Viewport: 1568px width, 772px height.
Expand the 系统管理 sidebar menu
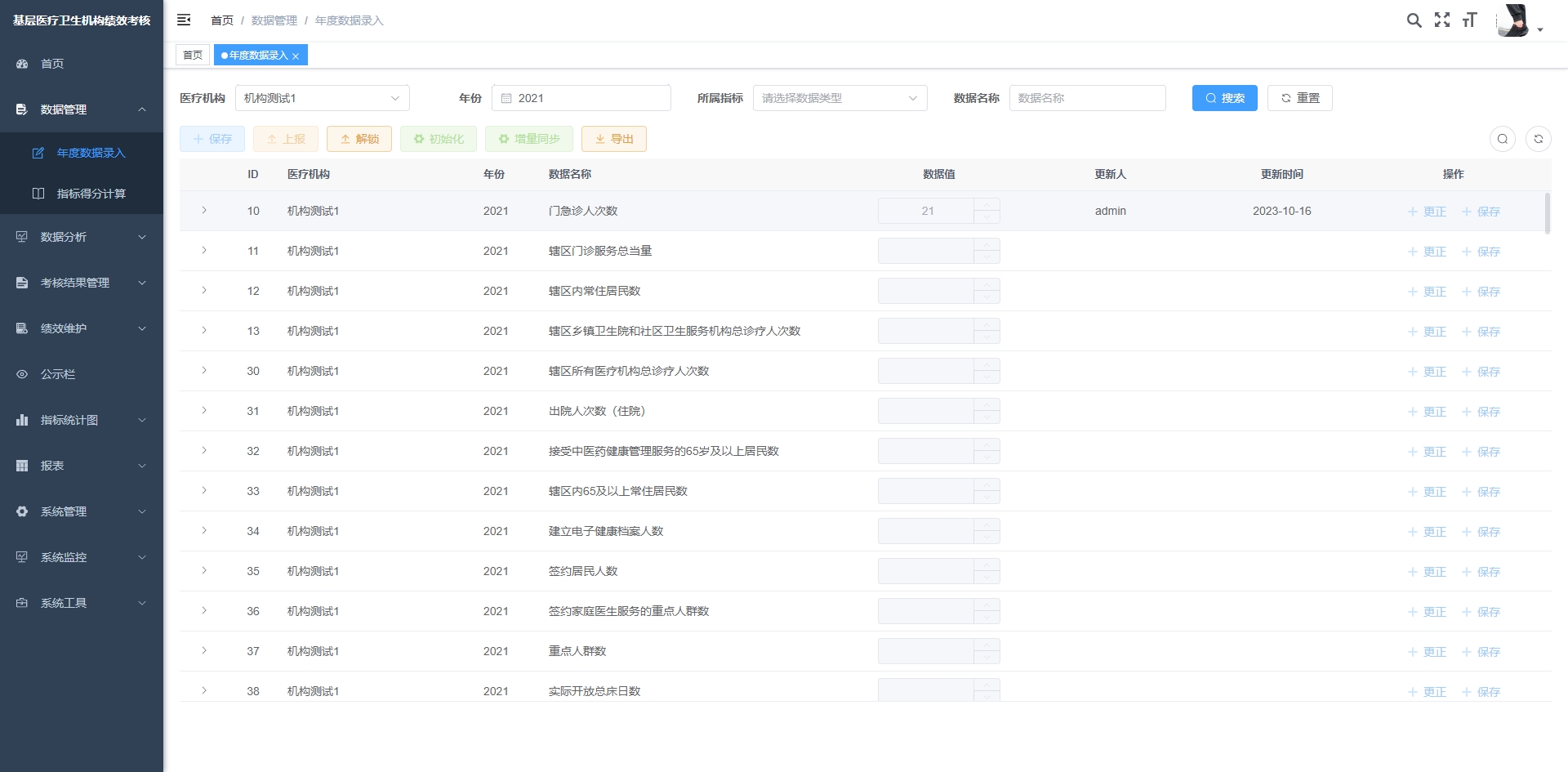pyautogui.click(x=82, y=511)
